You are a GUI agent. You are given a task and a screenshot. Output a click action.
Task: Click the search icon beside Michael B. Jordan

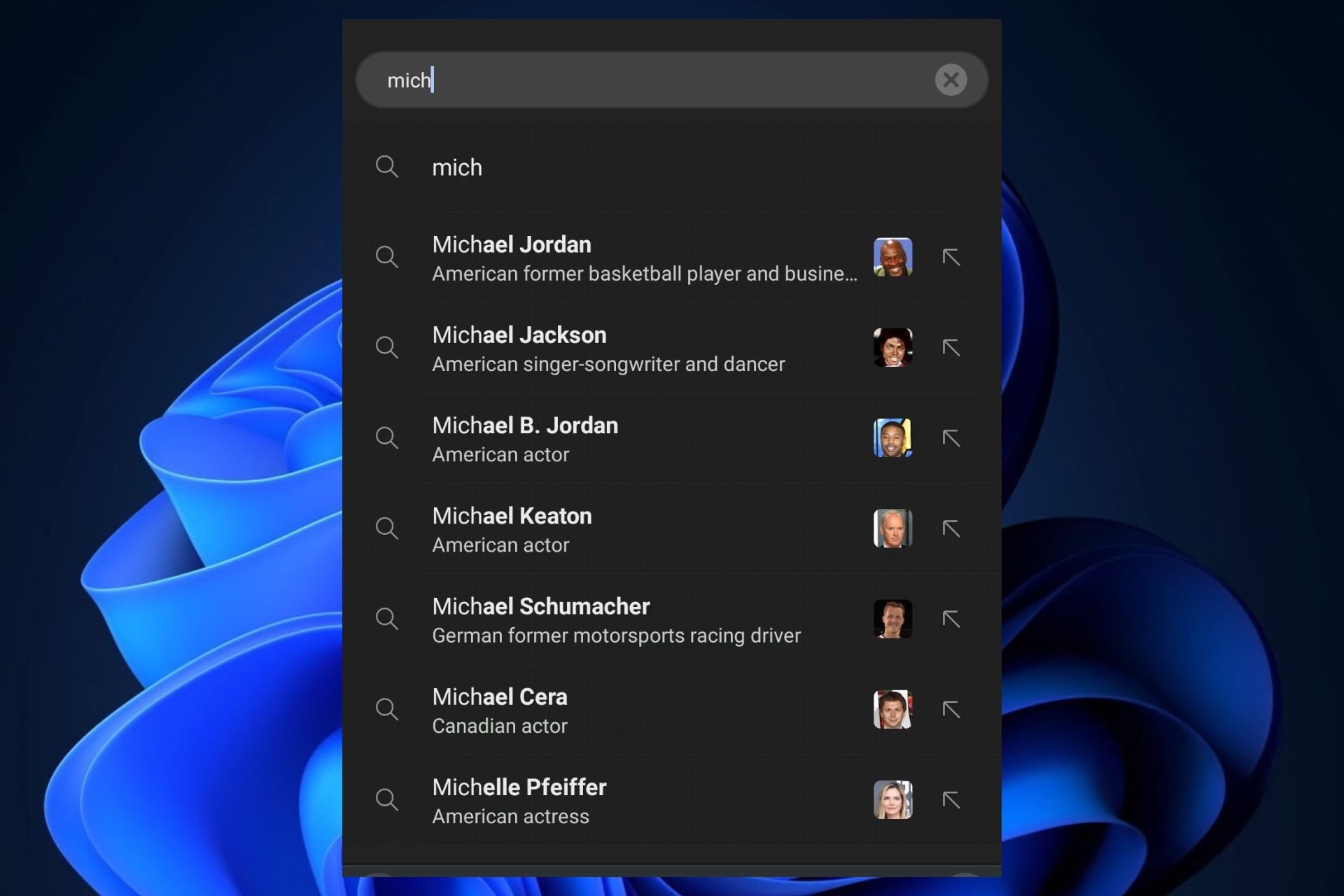tap(387, 437)
